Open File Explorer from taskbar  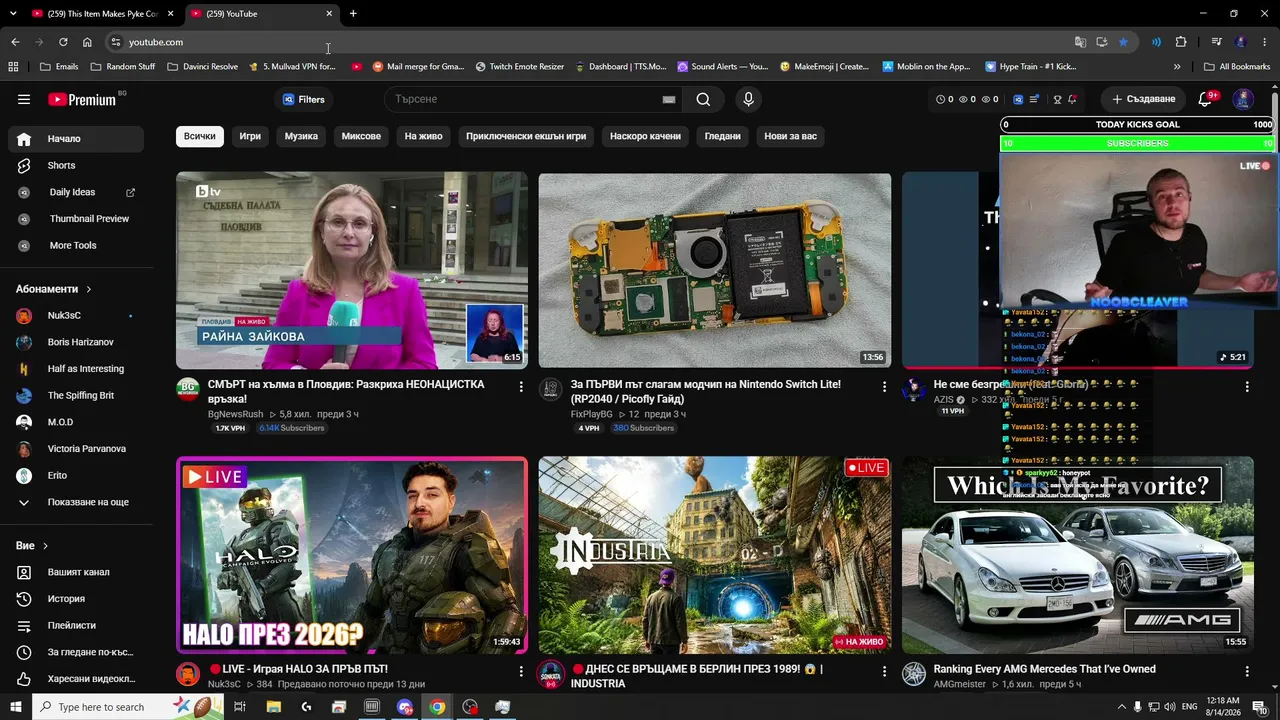(x=274, y=707)
